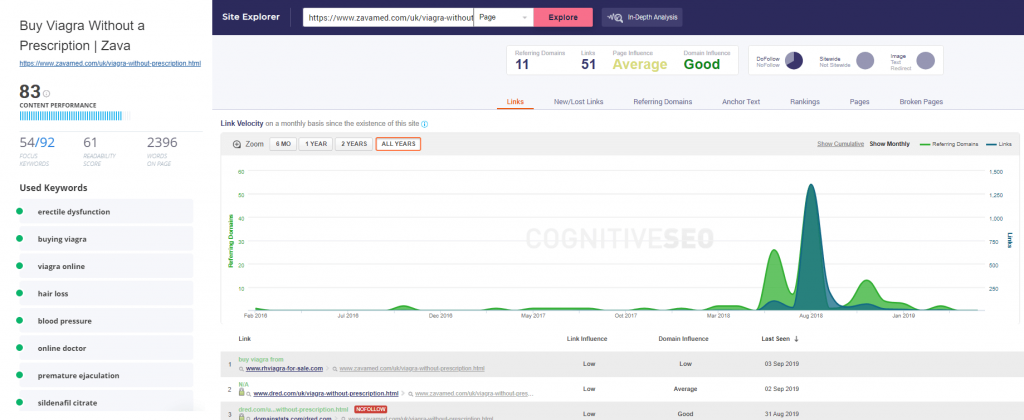This screenshot has height=420, width=1024.
Task: Click green dot beside buying viagra keyword
Action: click(x=20, y=238)
